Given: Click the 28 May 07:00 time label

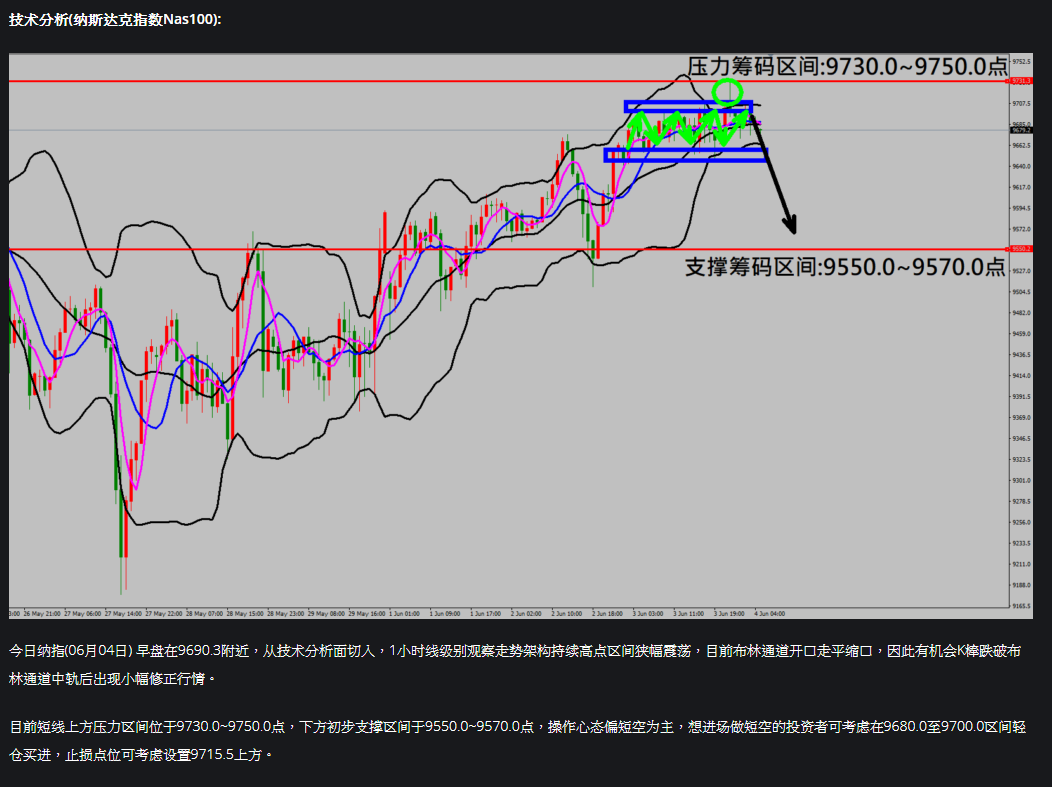Looking at the screenshot, I should click(x=205, y=613).
